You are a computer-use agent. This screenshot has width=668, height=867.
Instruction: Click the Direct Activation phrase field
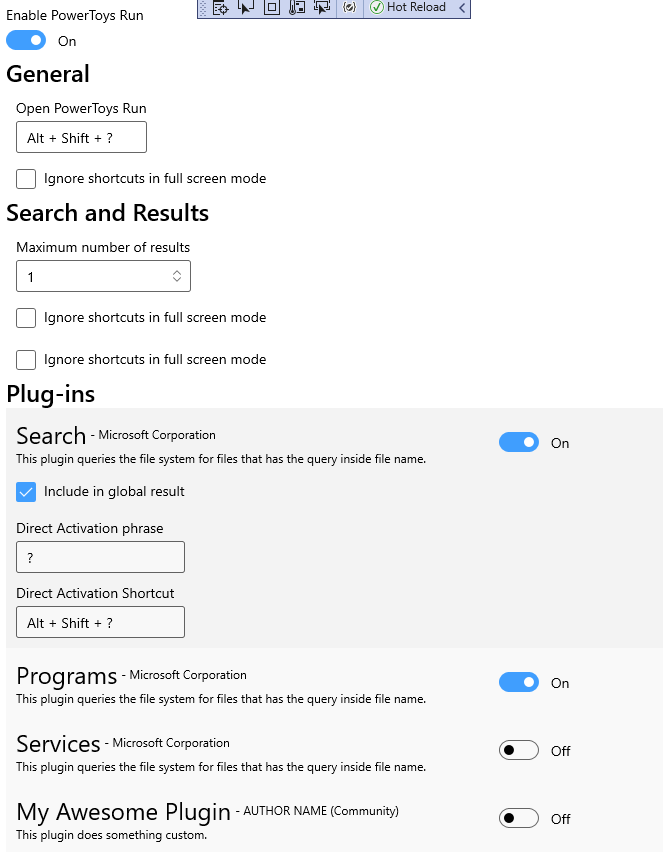100,557
